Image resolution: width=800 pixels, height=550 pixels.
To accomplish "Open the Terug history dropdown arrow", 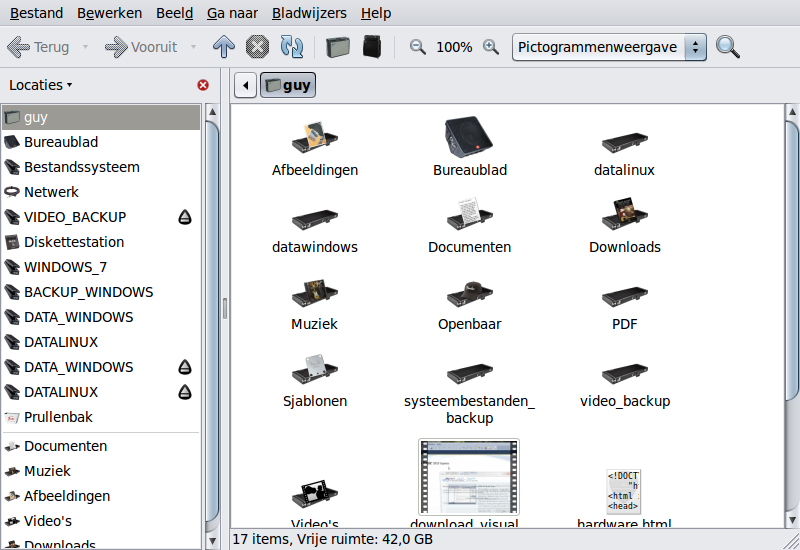I will point(85,47).
